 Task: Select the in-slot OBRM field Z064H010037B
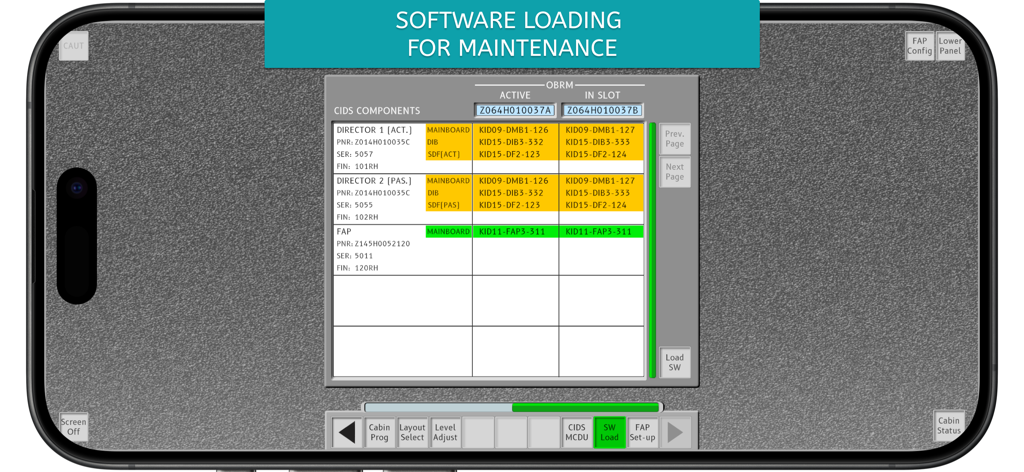(602, 111)
